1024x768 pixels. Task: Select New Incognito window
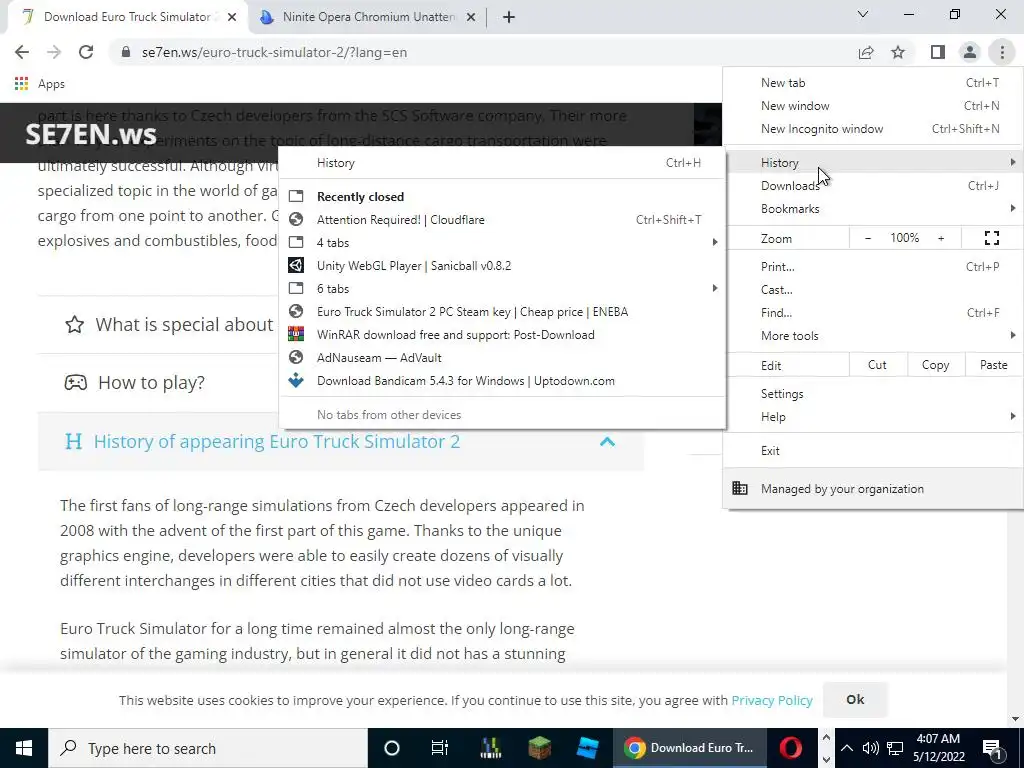click(873, 129)
